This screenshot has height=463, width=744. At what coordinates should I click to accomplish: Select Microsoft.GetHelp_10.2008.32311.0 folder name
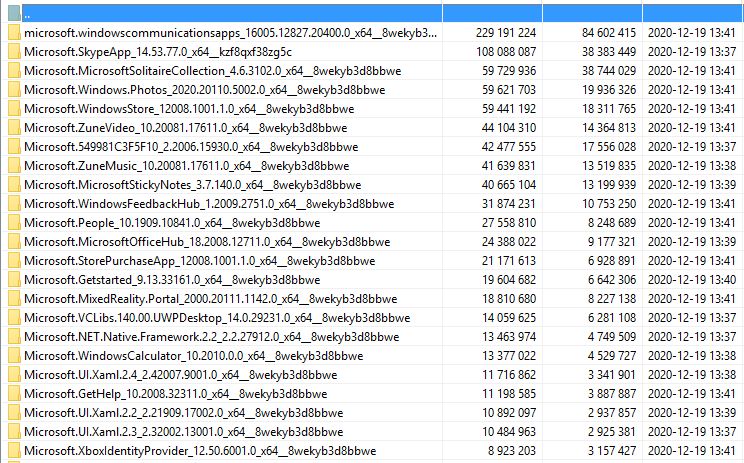tap(176, 394)
